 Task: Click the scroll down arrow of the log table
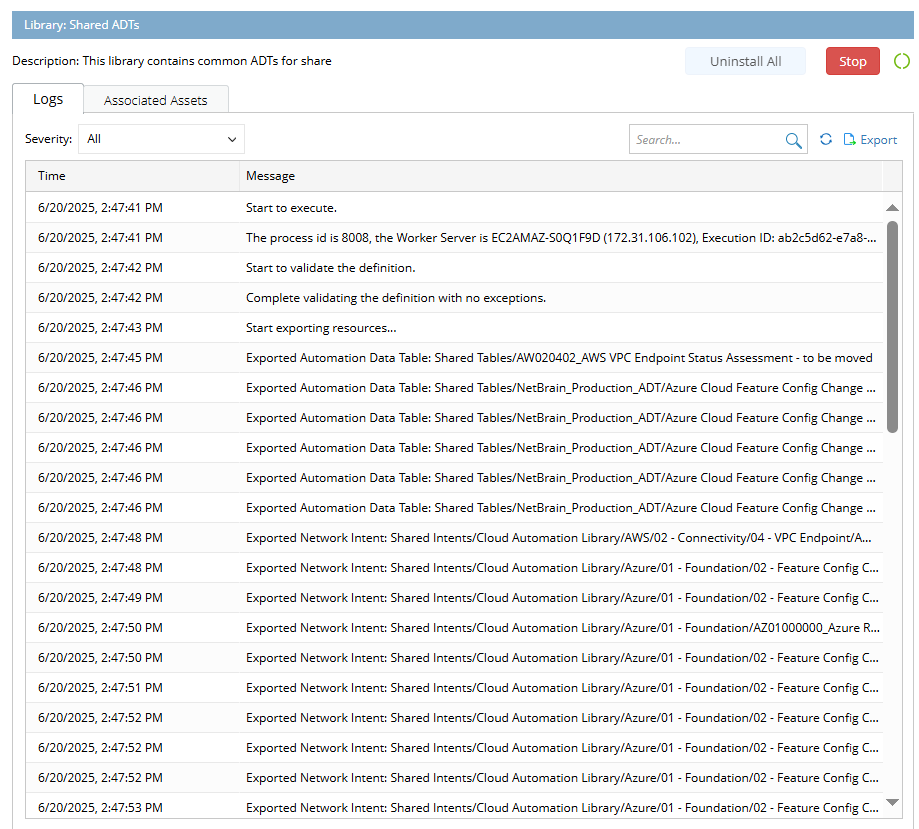click(x=893, y=802)
